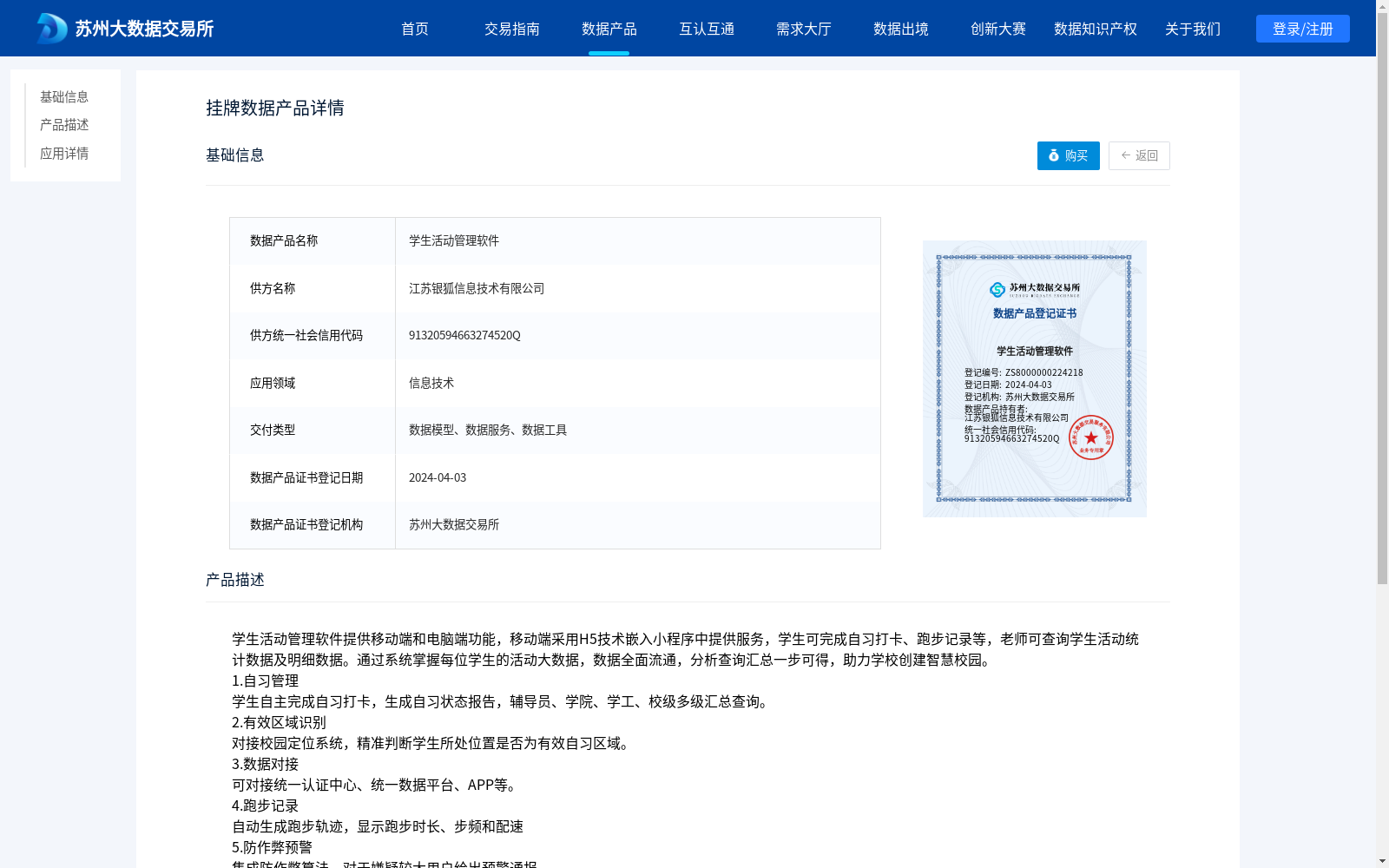Click the 4.跑步记录 description line

265,806
